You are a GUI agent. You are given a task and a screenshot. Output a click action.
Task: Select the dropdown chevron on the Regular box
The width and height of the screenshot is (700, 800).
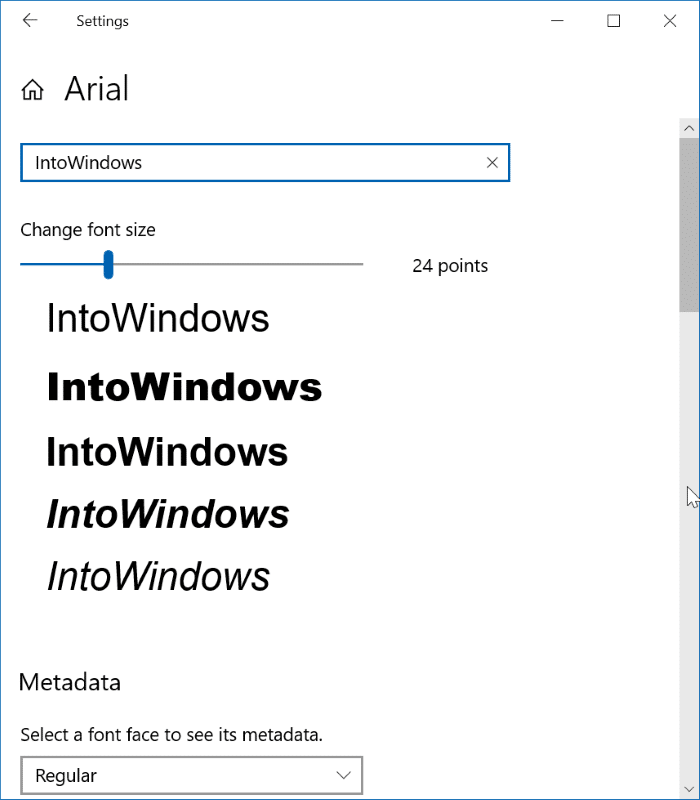pos(345,775)
